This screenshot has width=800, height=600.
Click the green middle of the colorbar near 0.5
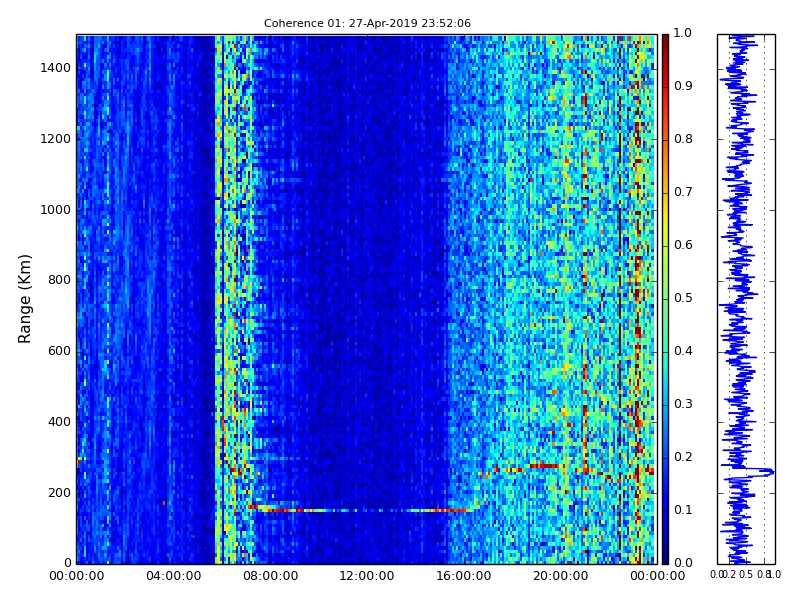665,299
